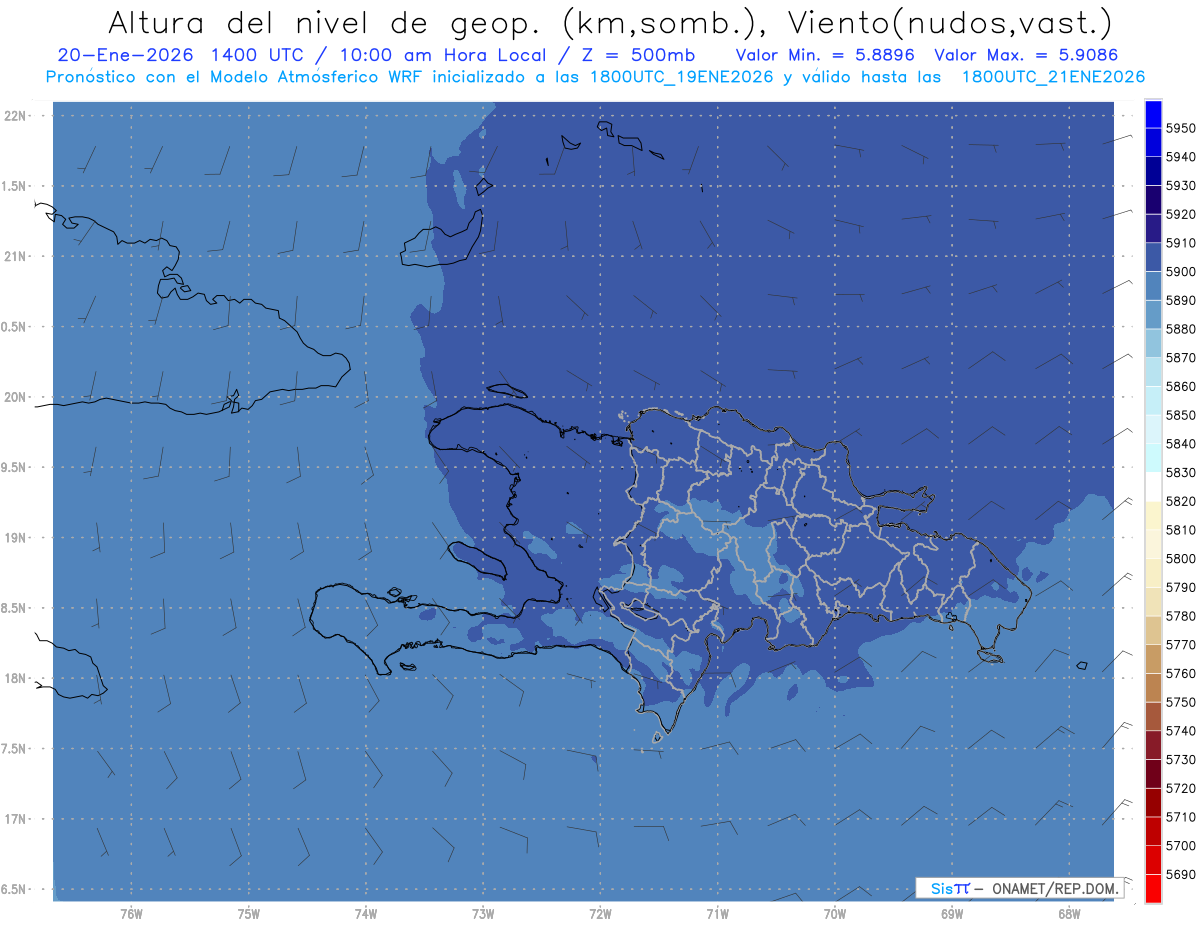
Task: Click the "17N" latitude label
Action: pyautogui.click(x=17, y=819)
